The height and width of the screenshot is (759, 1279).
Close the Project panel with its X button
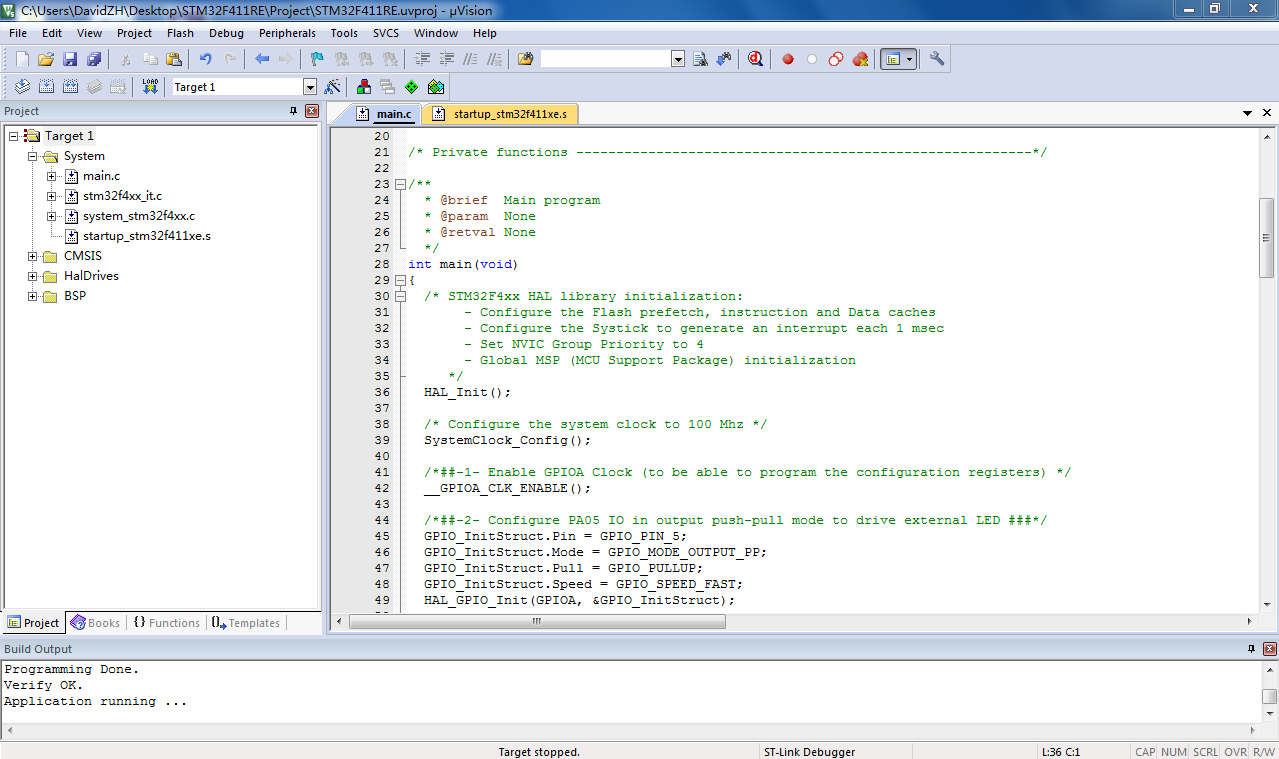312,111
